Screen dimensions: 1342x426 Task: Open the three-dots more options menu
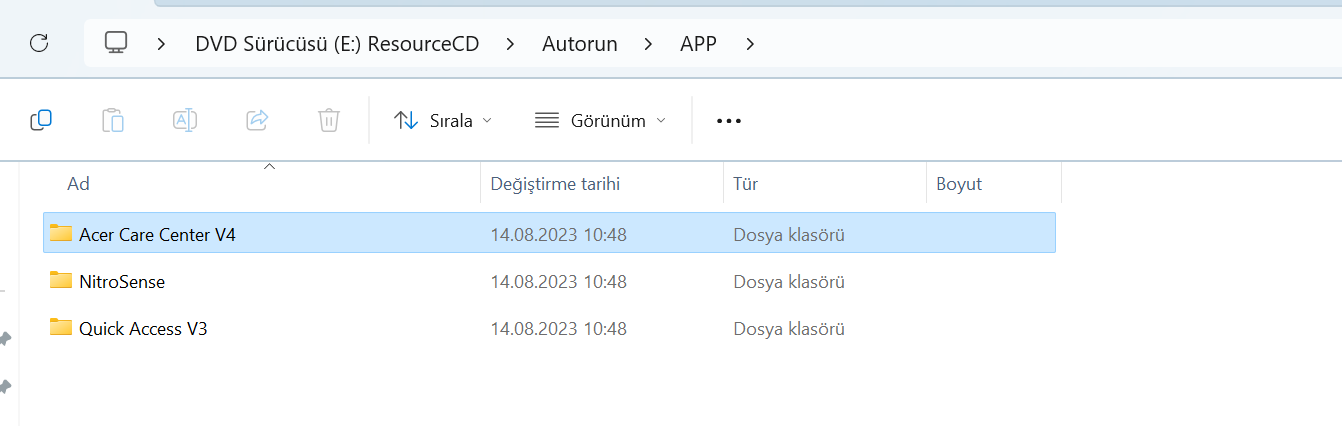[729, 121]
